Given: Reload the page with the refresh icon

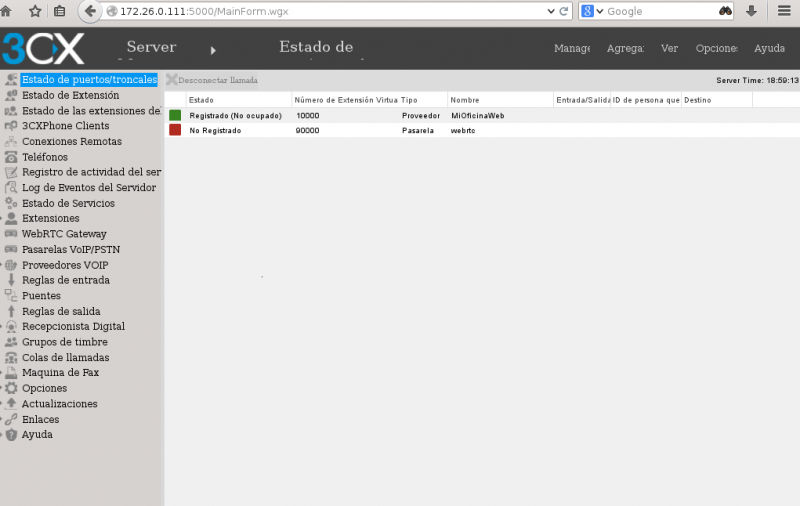Looking at the screenshot, I should point(564,11).
